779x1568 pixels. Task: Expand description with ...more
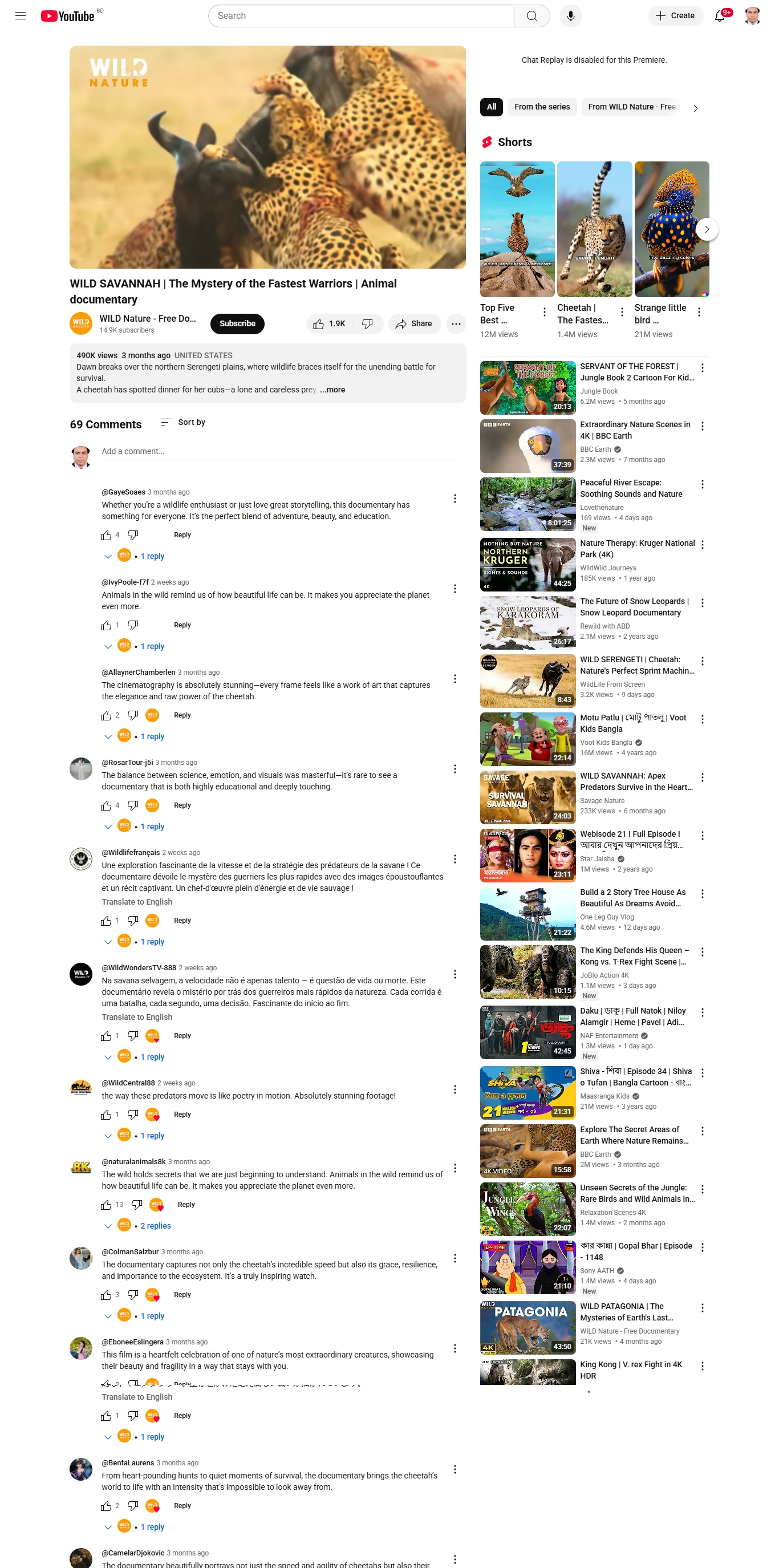(332, 390)
